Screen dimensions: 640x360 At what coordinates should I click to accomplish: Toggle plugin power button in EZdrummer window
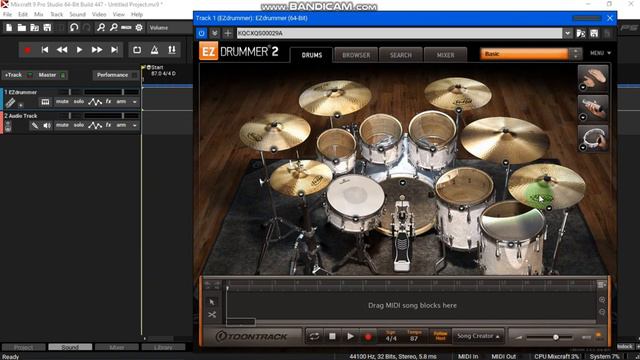coord(201,33)
